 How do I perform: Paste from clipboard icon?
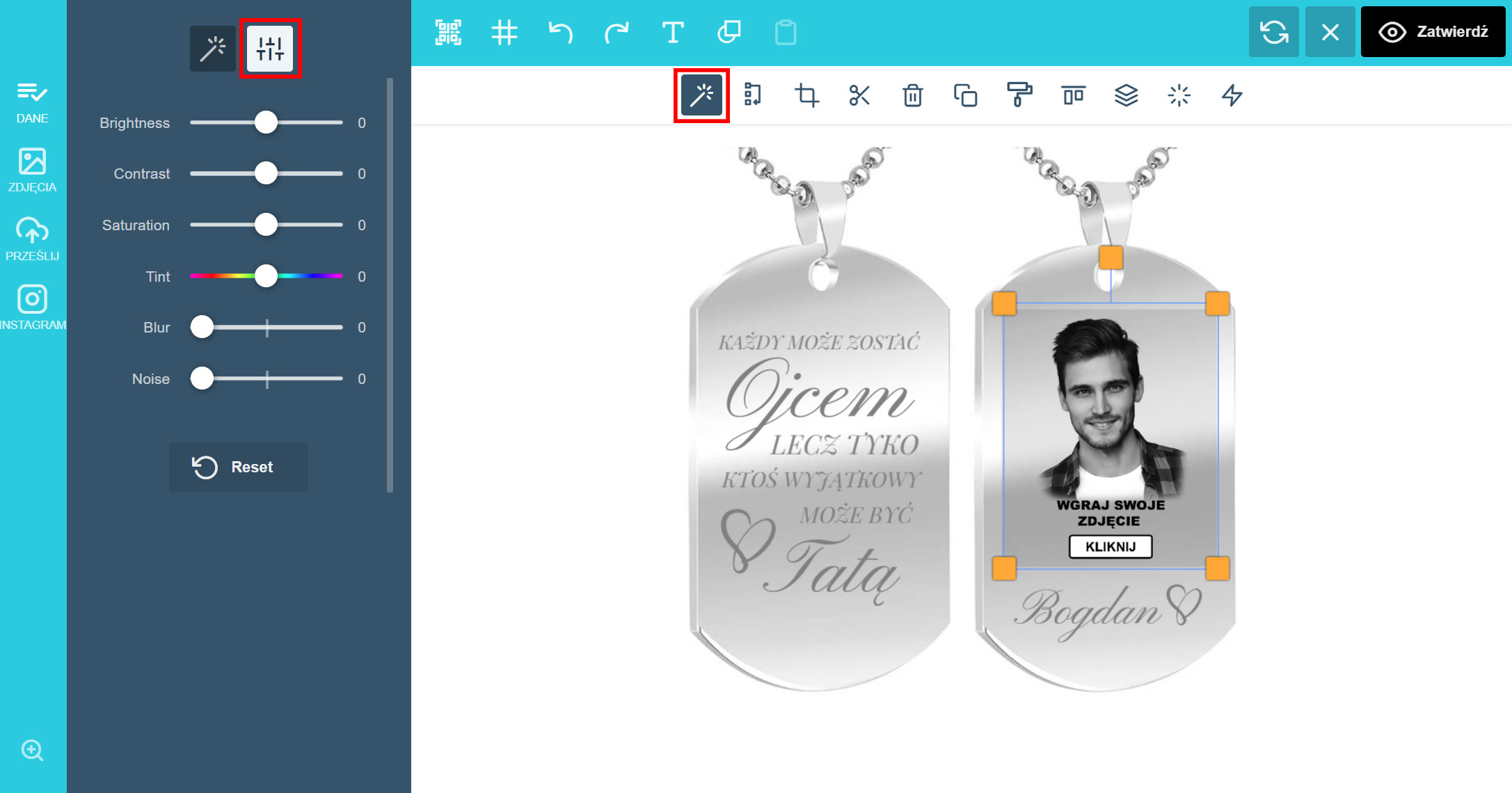point(786,33)
